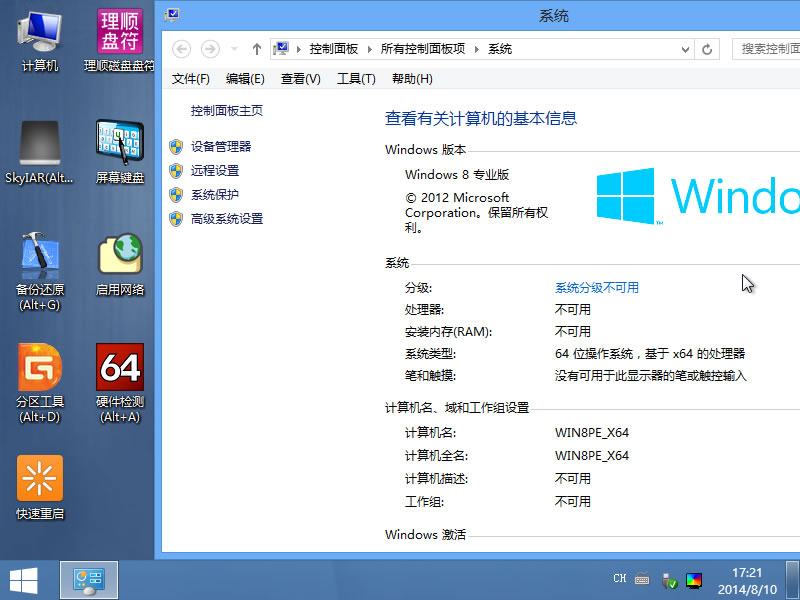Refresh the System page
Screen dimensions: 800x600
click(x=707, y=49)
